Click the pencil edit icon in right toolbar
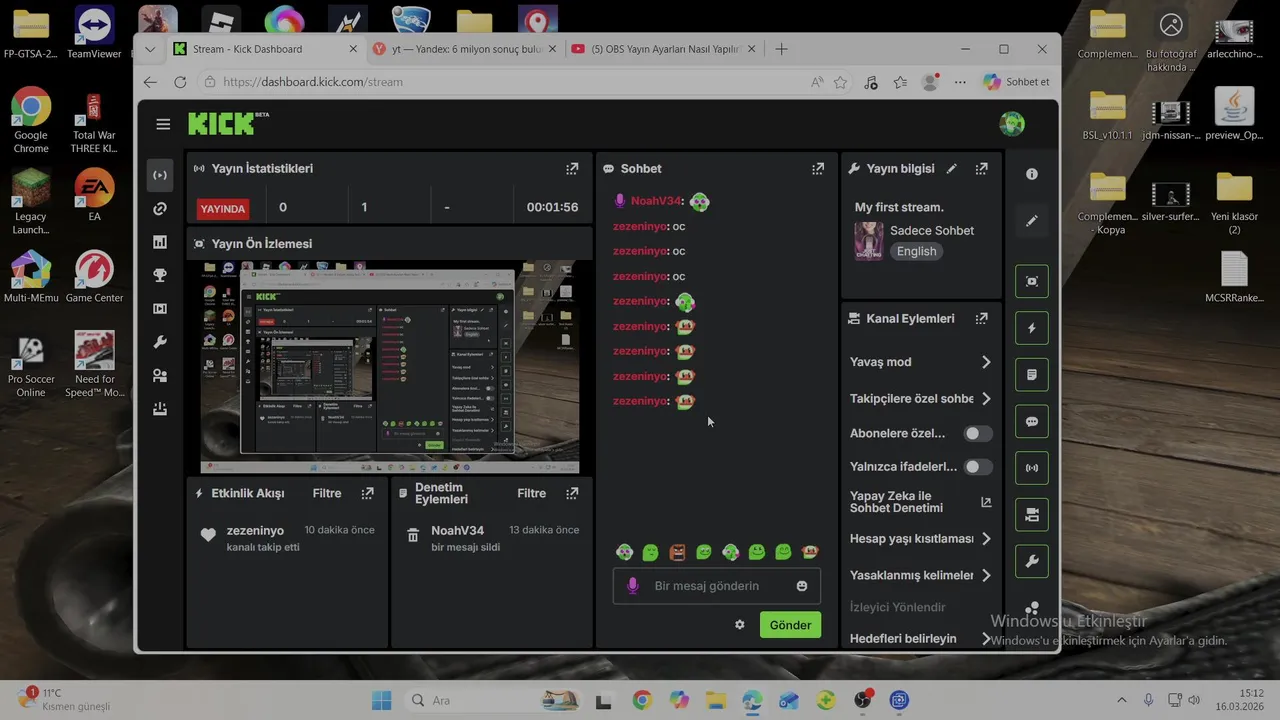1280x720 pixels. pyautogui.click(x=1032, y=221)
